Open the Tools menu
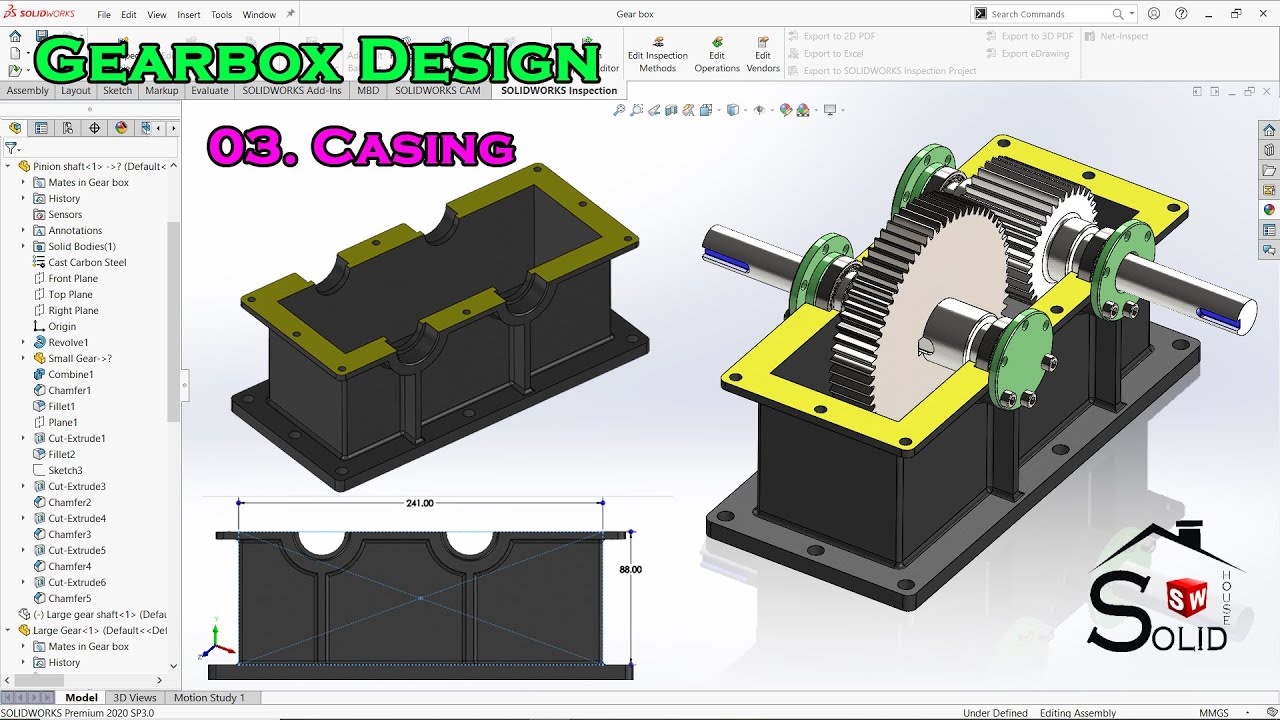This screenshot has height=720, width=1280. pyautogui.click(x=221, y=15)
